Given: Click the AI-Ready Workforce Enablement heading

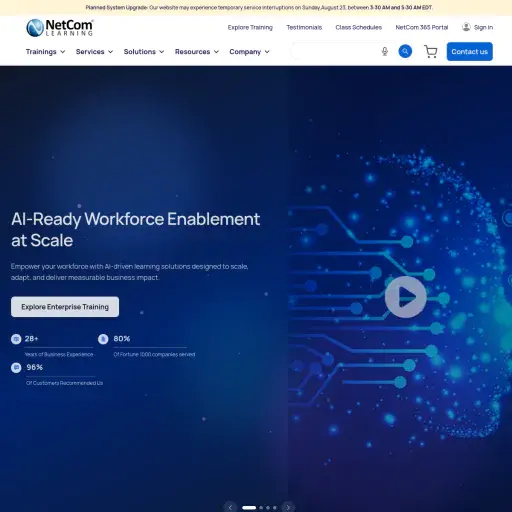Looking at the screenshot, I should tap(135, 230).
